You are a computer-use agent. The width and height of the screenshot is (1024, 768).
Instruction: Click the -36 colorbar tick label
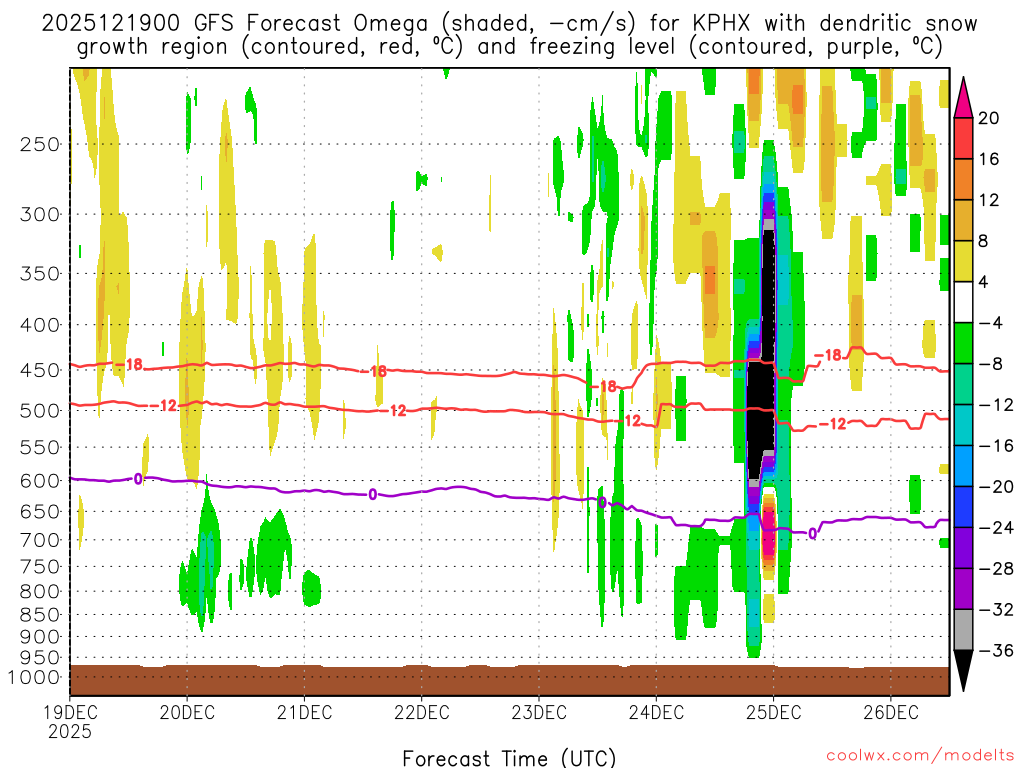coord(996,650)
